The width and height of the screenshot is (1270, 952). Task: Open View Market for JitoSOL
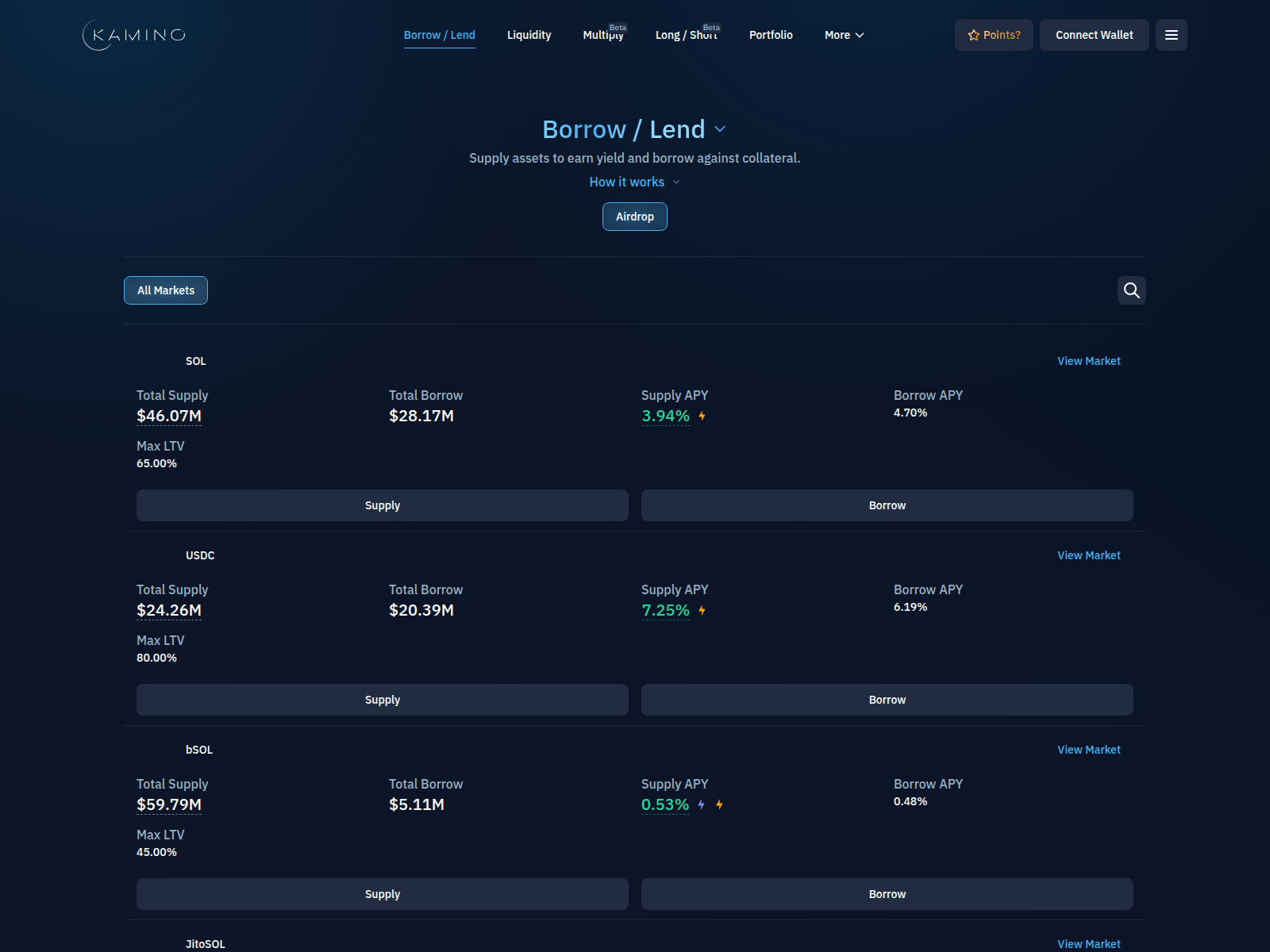(x=1089, y=944)
